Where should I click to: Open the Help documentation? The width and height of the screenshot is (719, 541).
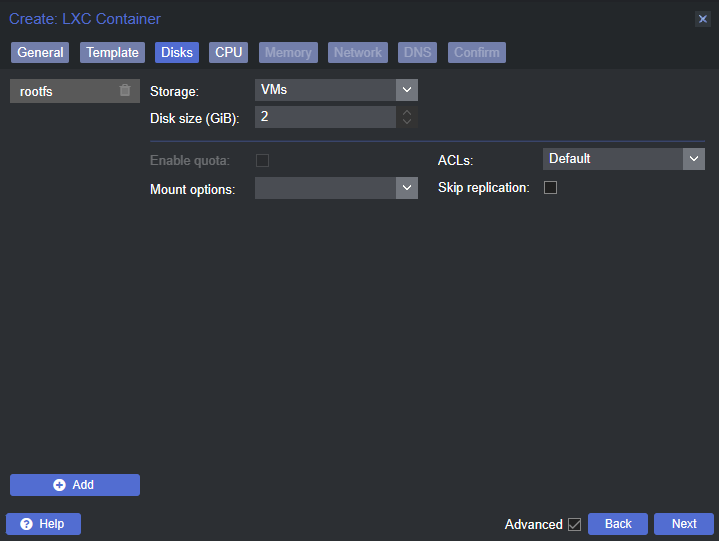(x=44, y=524)
